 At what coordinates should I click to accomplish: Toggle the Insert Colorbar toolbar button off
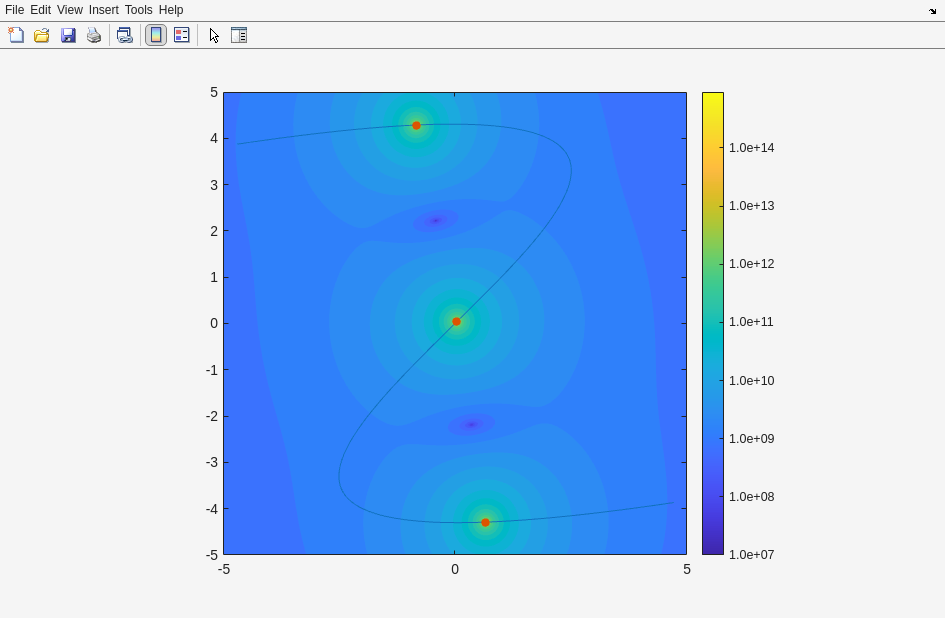pos(156,35)
